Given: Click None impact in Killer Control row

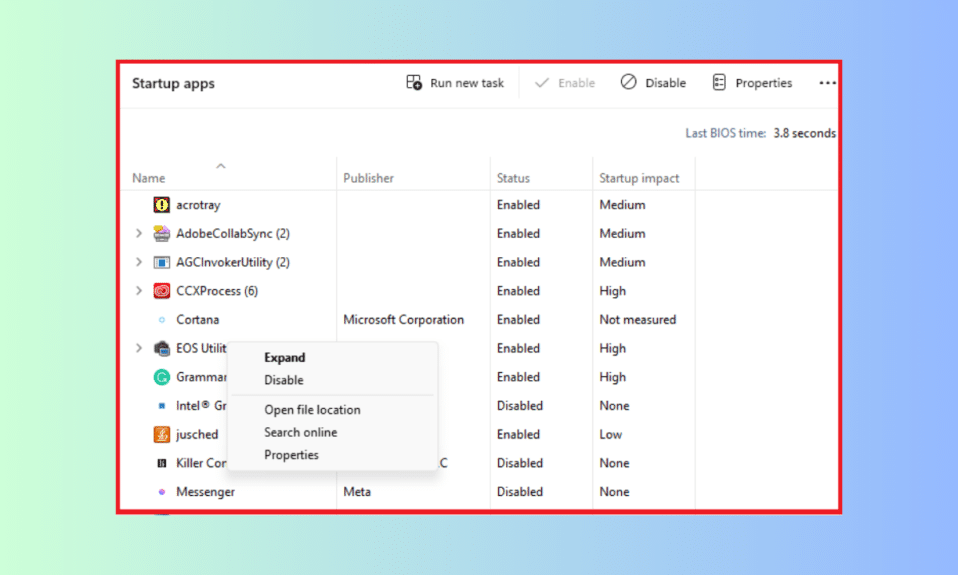Looking at the screenshot, I should coord(614,463).
